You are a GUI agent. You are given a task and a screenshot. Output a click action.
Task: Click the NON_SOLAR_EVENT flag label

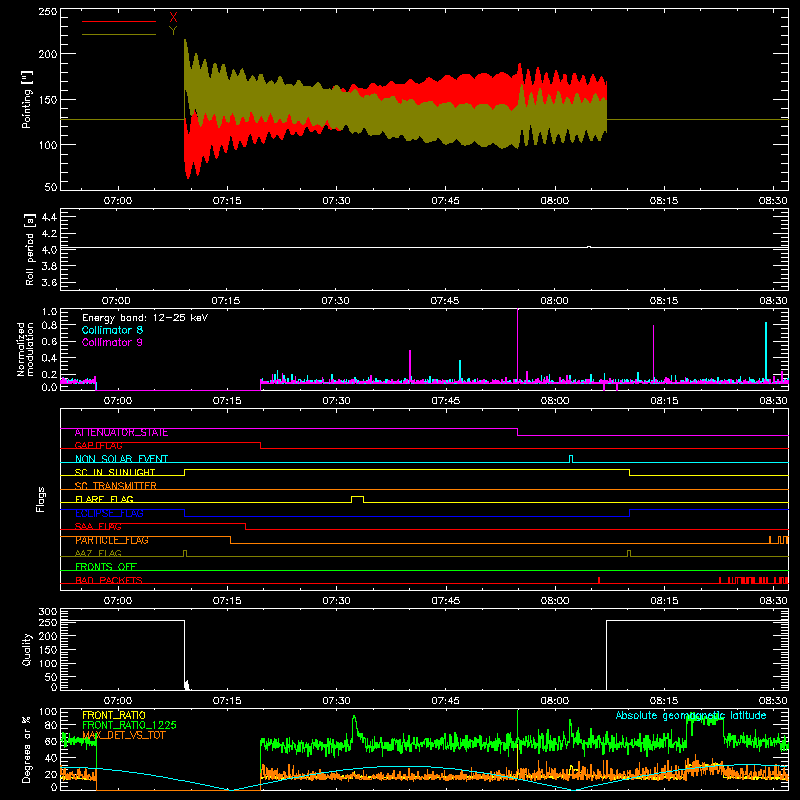(x=121, y=459)
